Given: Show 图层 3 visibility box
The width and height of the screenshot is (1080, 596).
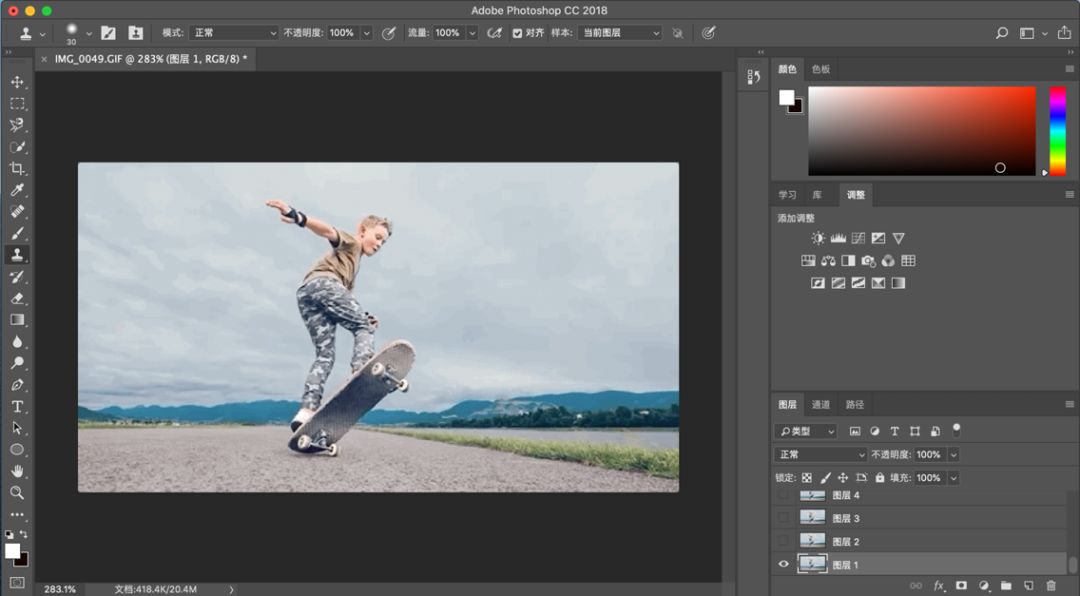Looking at the screenshot, I should tap(783, 517).
